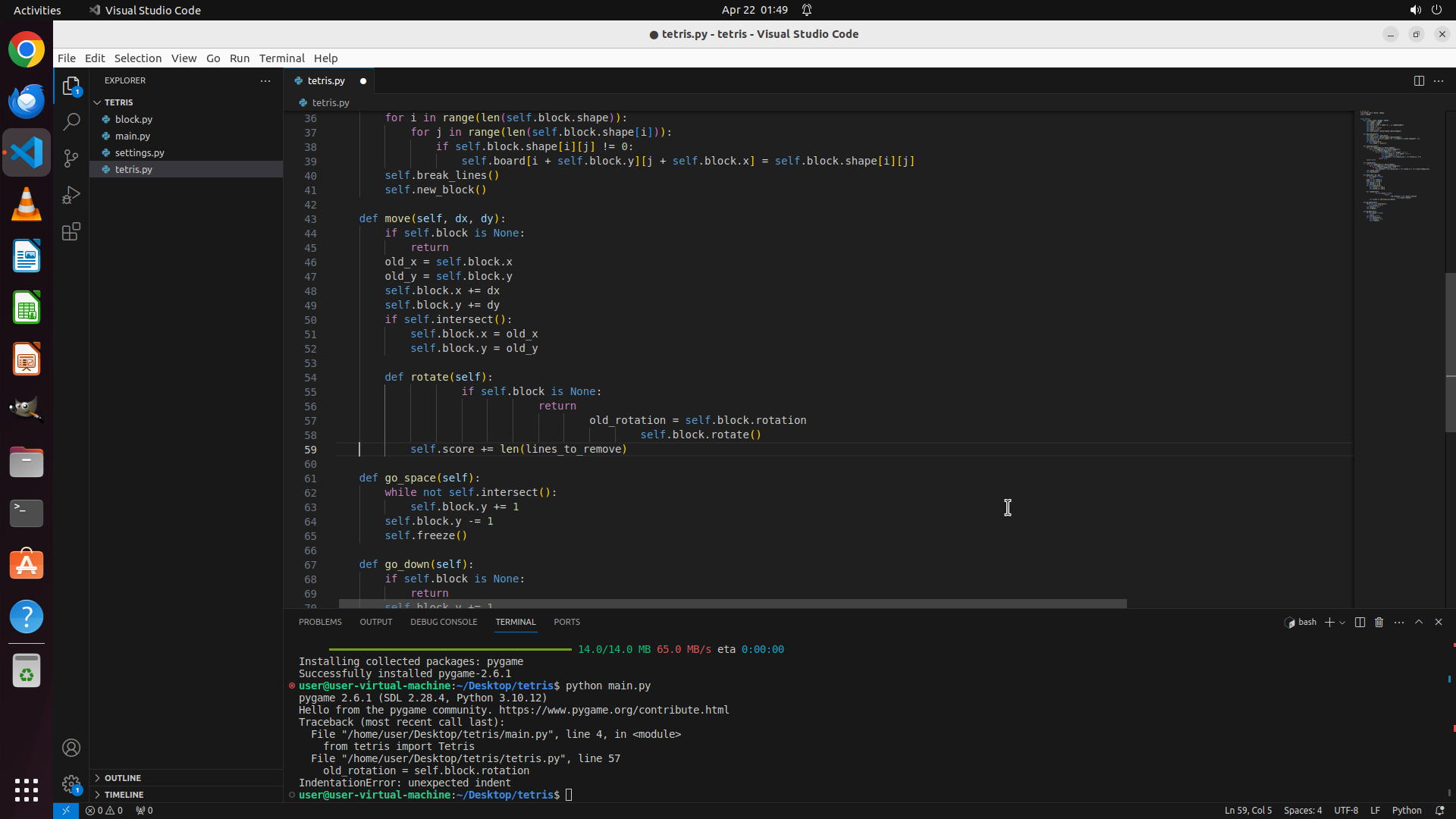Image resolution: width=1456 pixels, height=819 pixels.
Task: Toggle the notifications bell in status bar
Action: point(1439,810)
